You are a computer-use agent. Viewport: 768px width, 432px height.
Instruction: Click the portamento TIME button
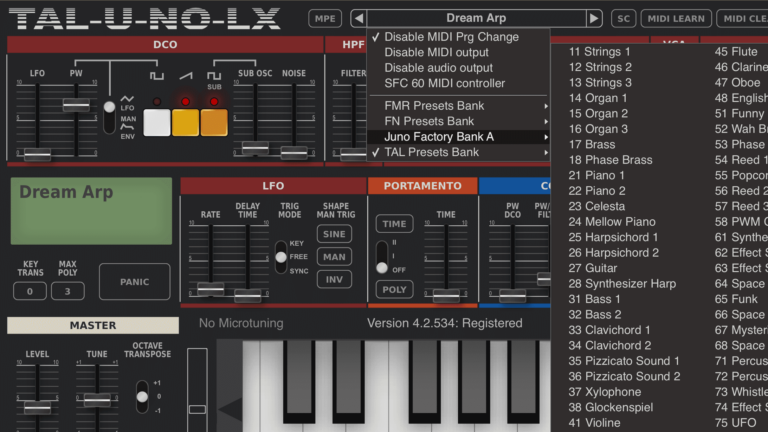coord(394,224)
